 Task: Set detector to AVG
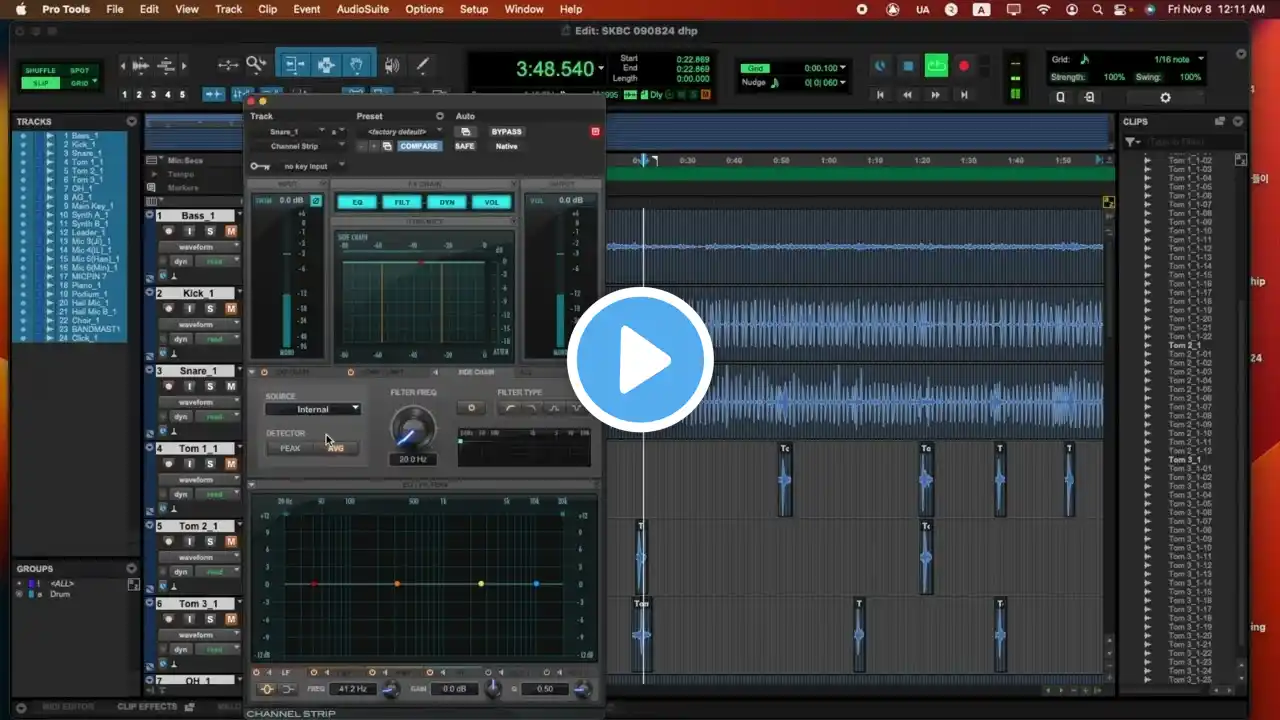[336, 448]
